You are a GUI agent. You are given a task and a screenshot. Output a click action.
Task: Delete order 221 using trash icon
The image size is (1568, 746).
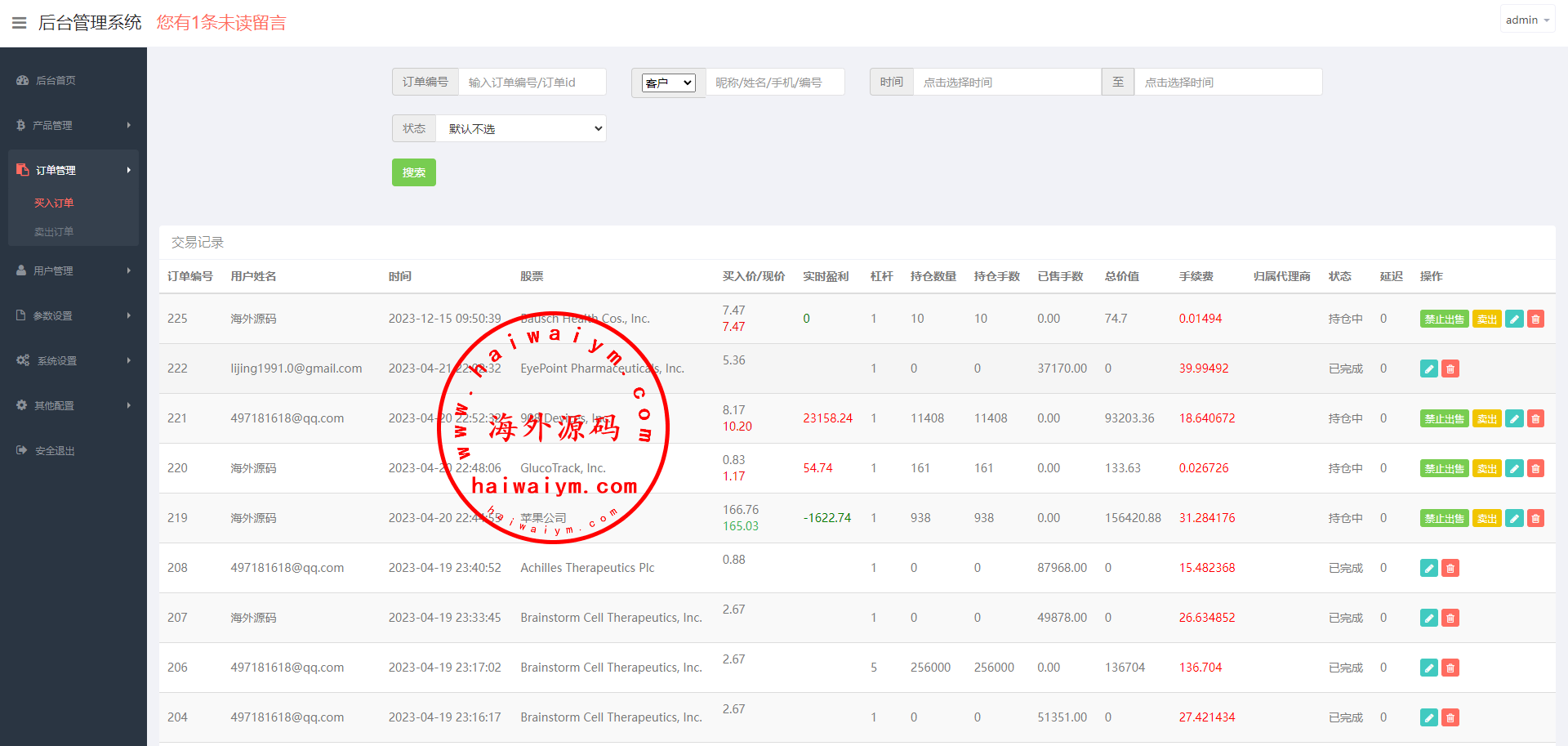pos(1535,419)
